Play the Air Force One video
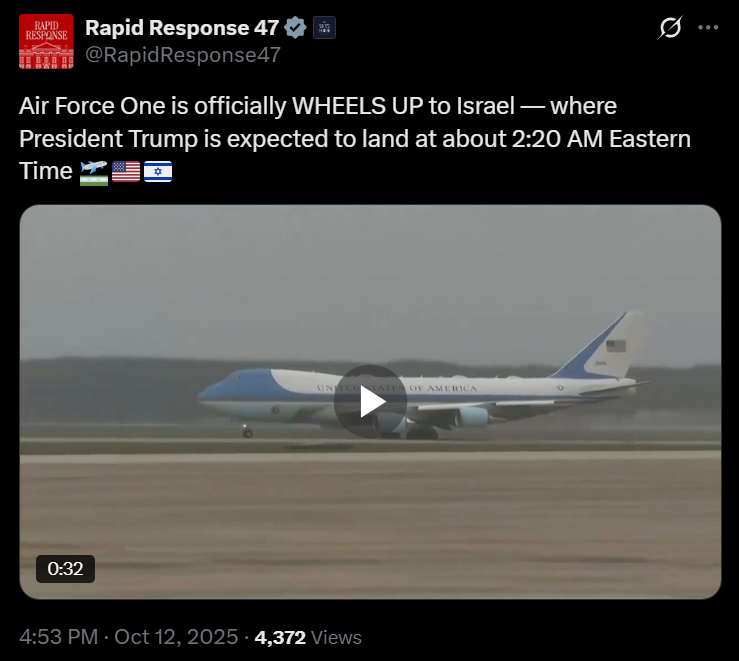739x661 pixels. tap(370, 401)
